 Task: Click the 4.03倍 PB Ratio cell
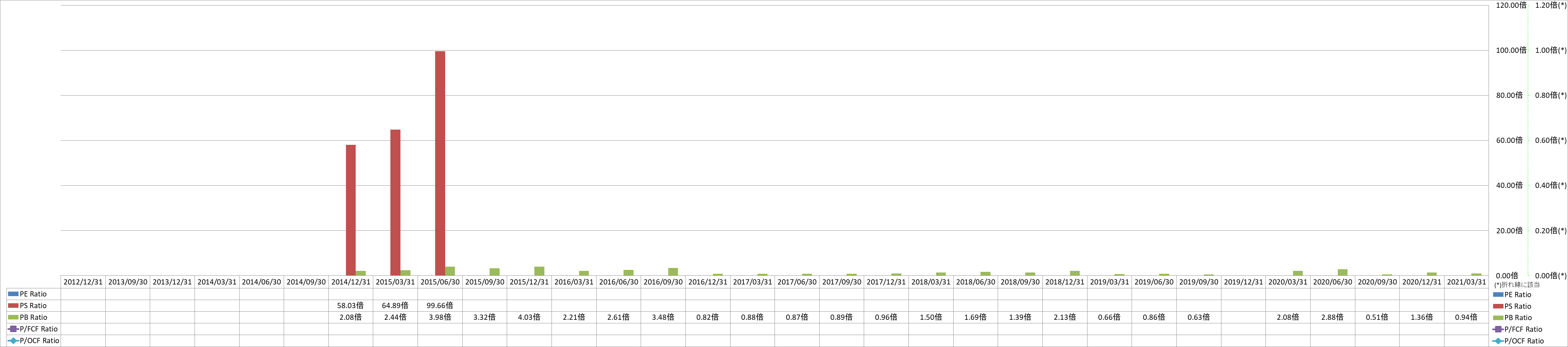(x=529, y=317)
